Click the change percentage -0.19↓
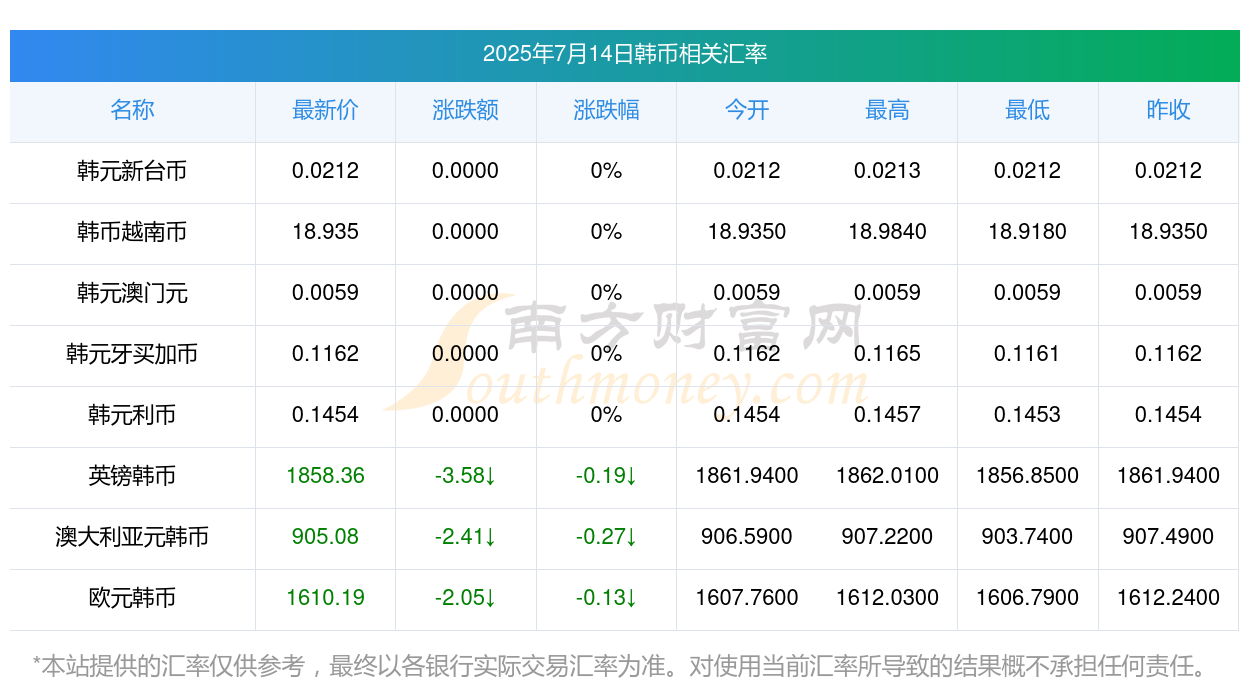1250x698 pixels. coord(606,476)
